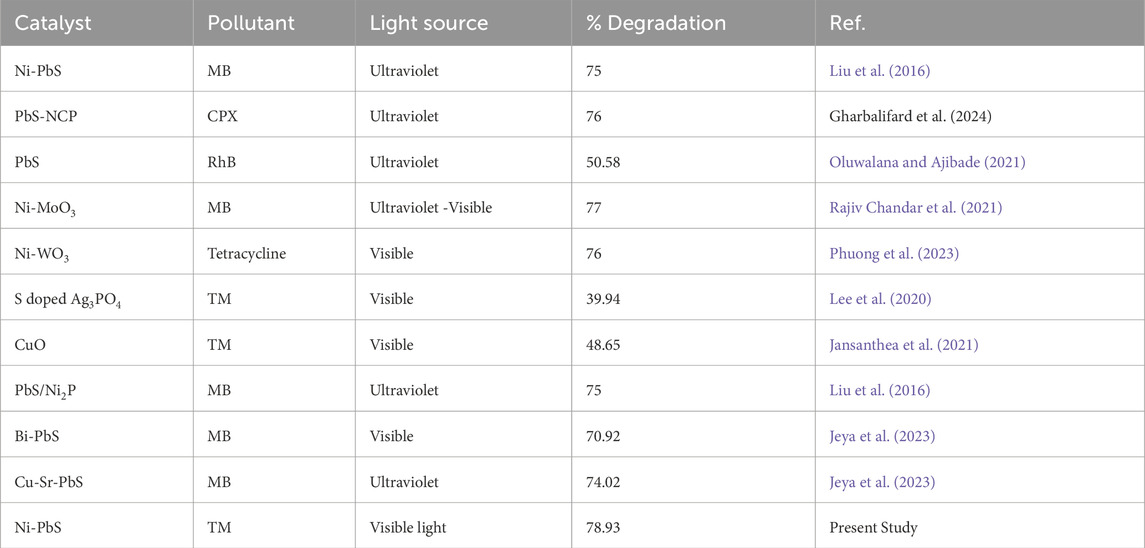Viewport: 1145px width, 548px height.
Task: Click the Lee et al. (2020) reference
Action: coord(872,299)
